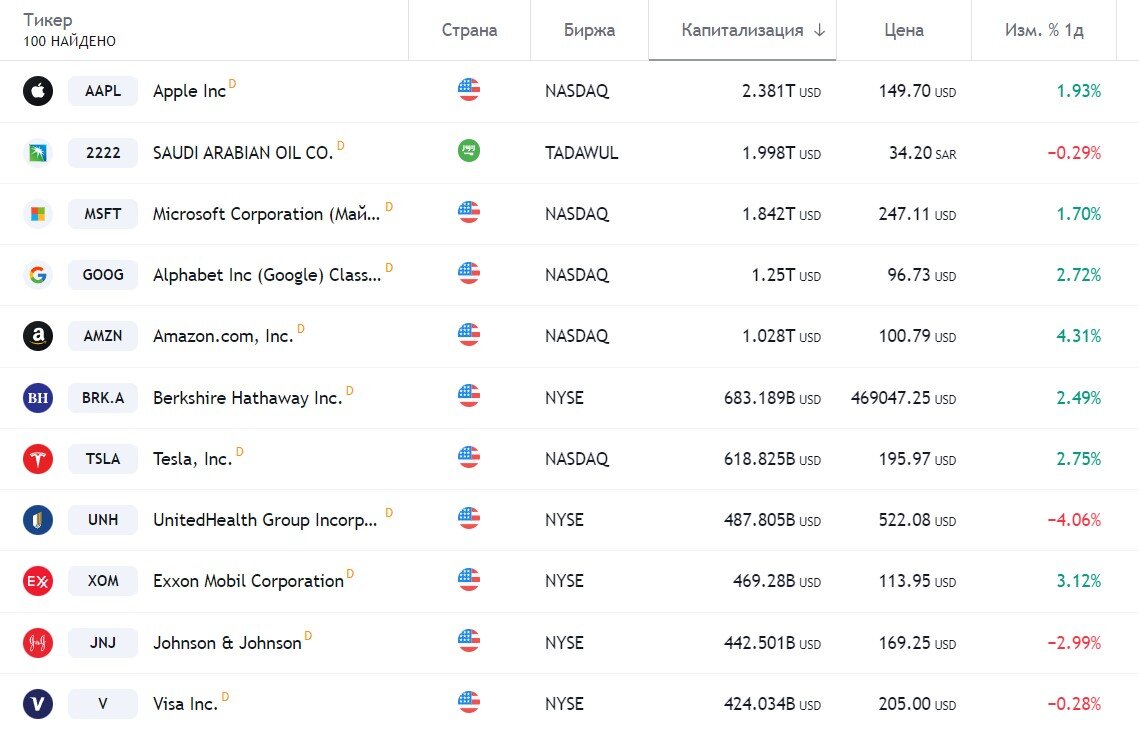
Task: Open the UNH ticker badge
Action: pos(102,520)
